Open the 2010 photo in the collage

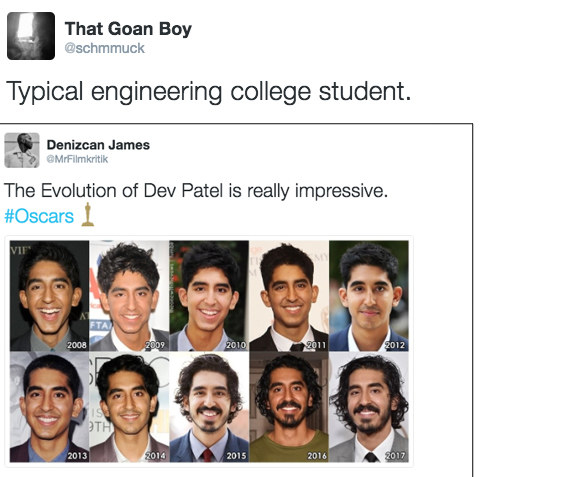pos(209,296)
